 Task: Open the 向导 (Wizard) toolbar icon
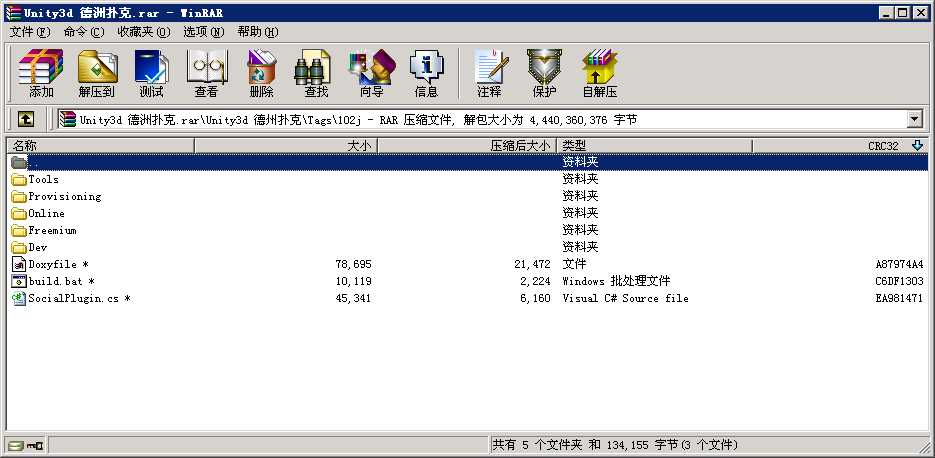(371, 73)
